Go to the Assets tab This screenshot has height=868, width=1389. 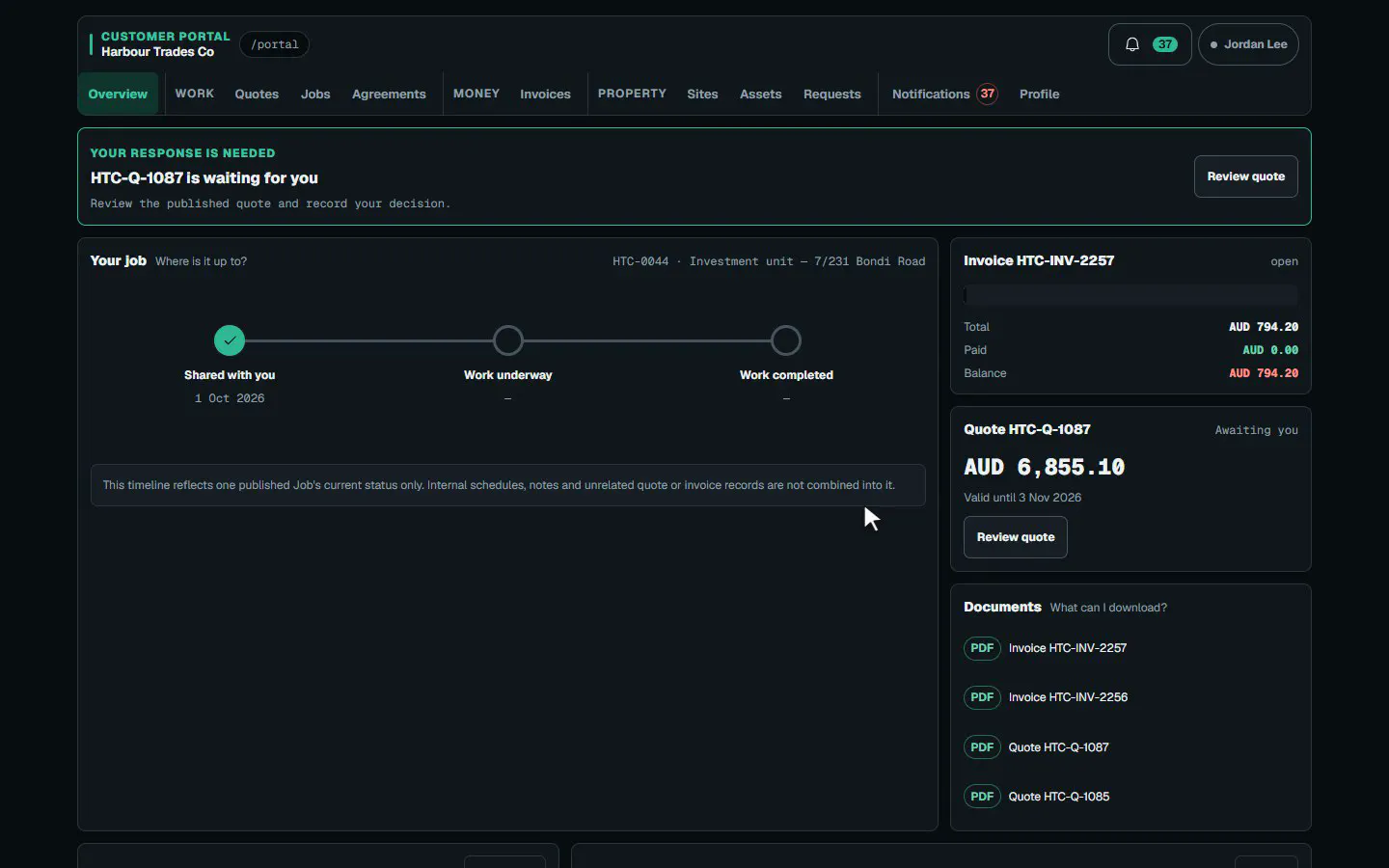(761, 94)
